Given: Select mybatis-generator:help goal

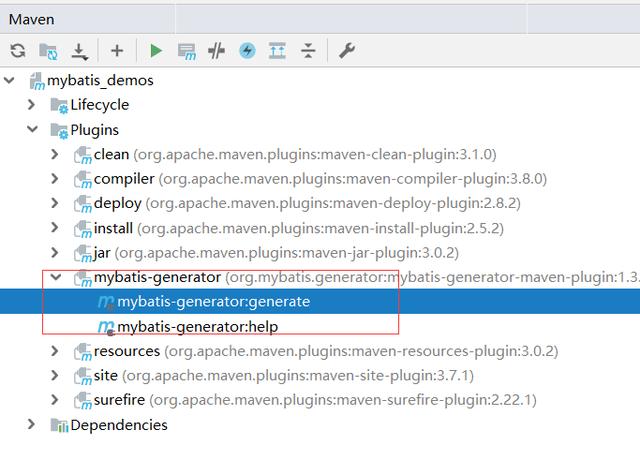Looking at the screenshot, I should point(198,327).
